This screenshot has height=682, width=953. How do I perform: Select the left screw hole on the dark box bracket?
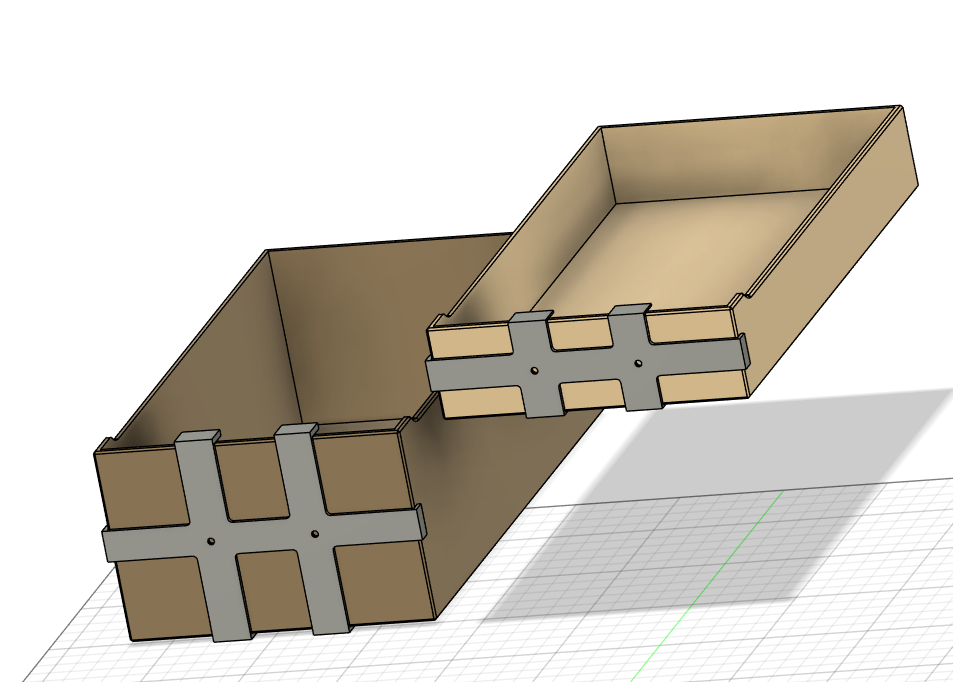211,540
